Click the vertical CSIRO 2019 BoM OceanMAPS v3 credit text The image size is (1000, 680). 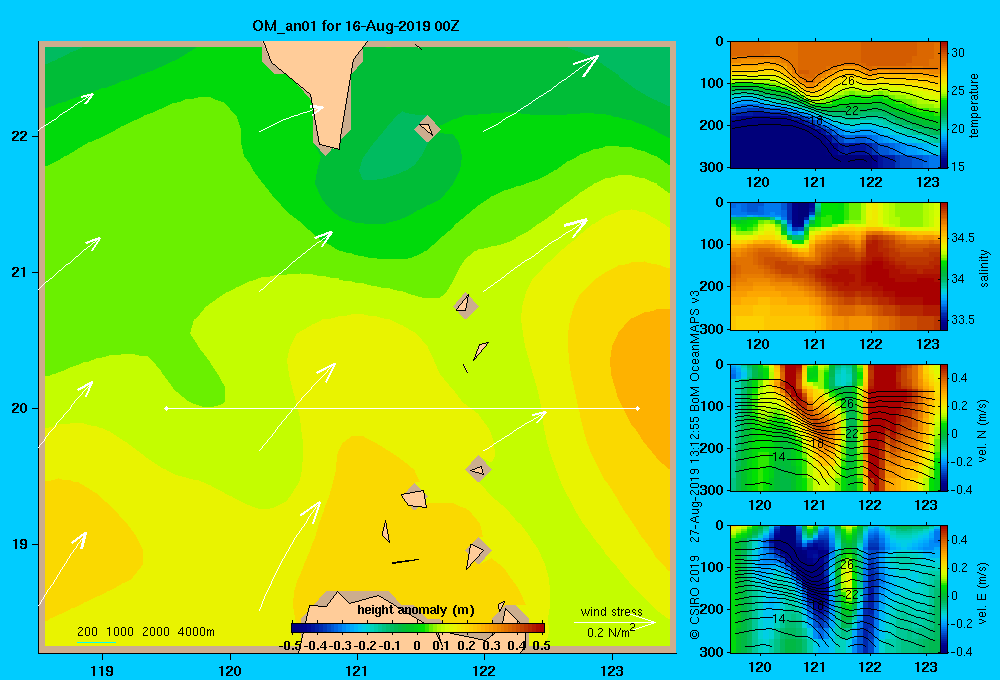(695, 464)
